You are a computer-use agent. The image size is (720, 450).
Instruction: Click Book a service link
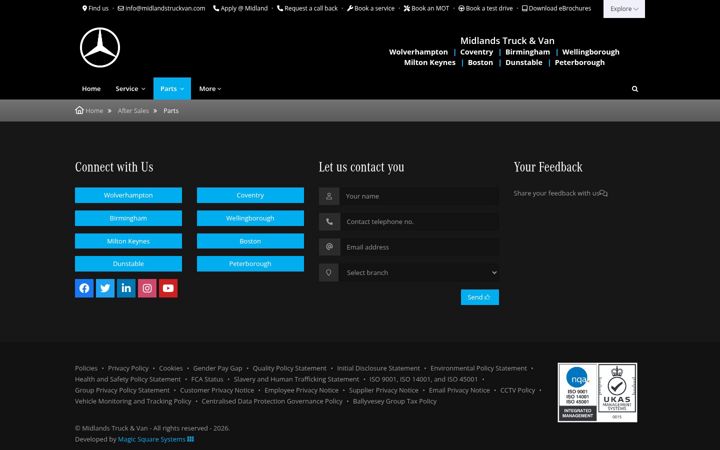coord(371,8)
